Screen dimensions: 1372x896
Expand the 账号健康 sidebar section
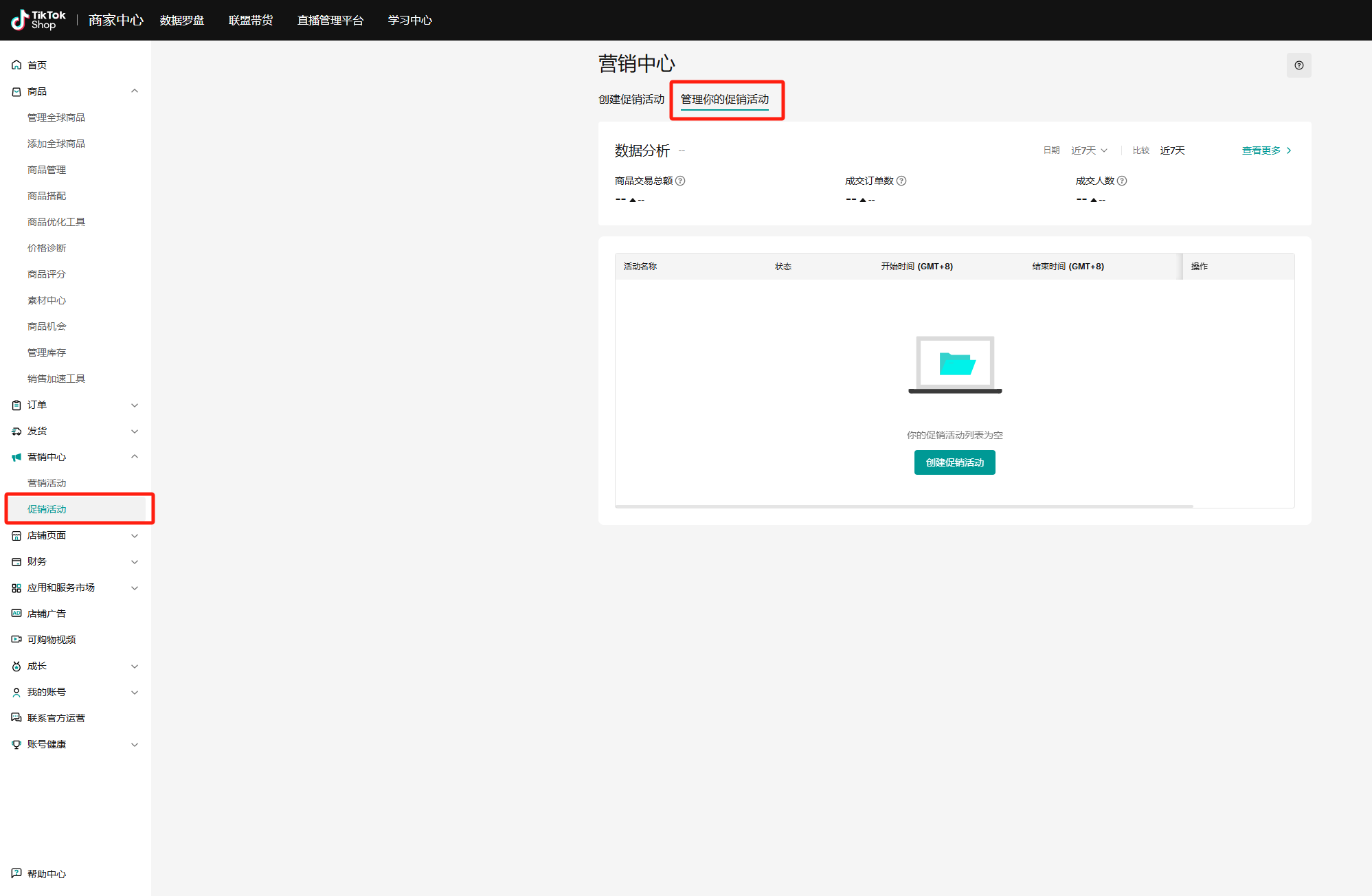coord(135,744)
